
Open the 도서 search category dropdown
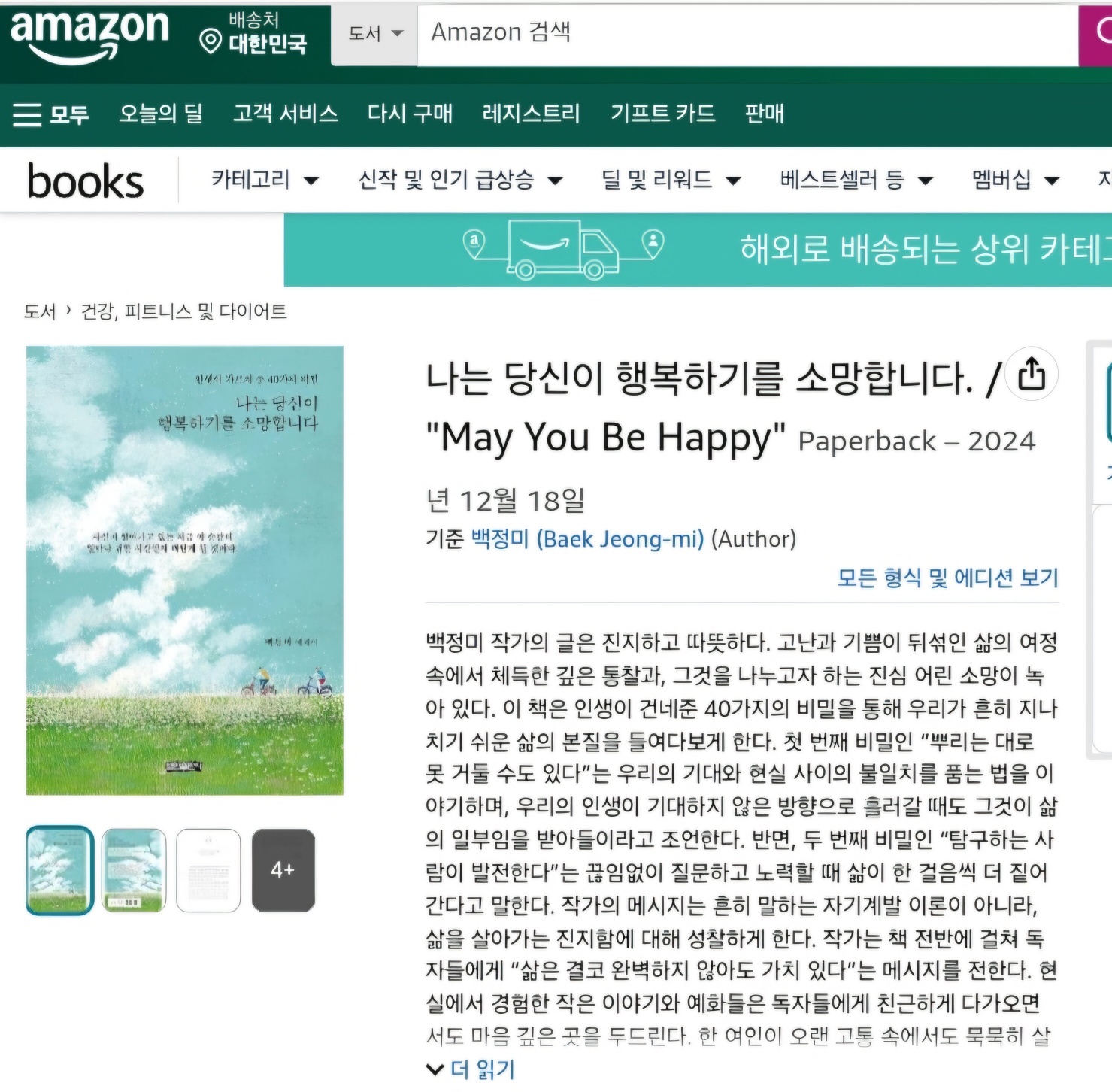tap(375, 34)
